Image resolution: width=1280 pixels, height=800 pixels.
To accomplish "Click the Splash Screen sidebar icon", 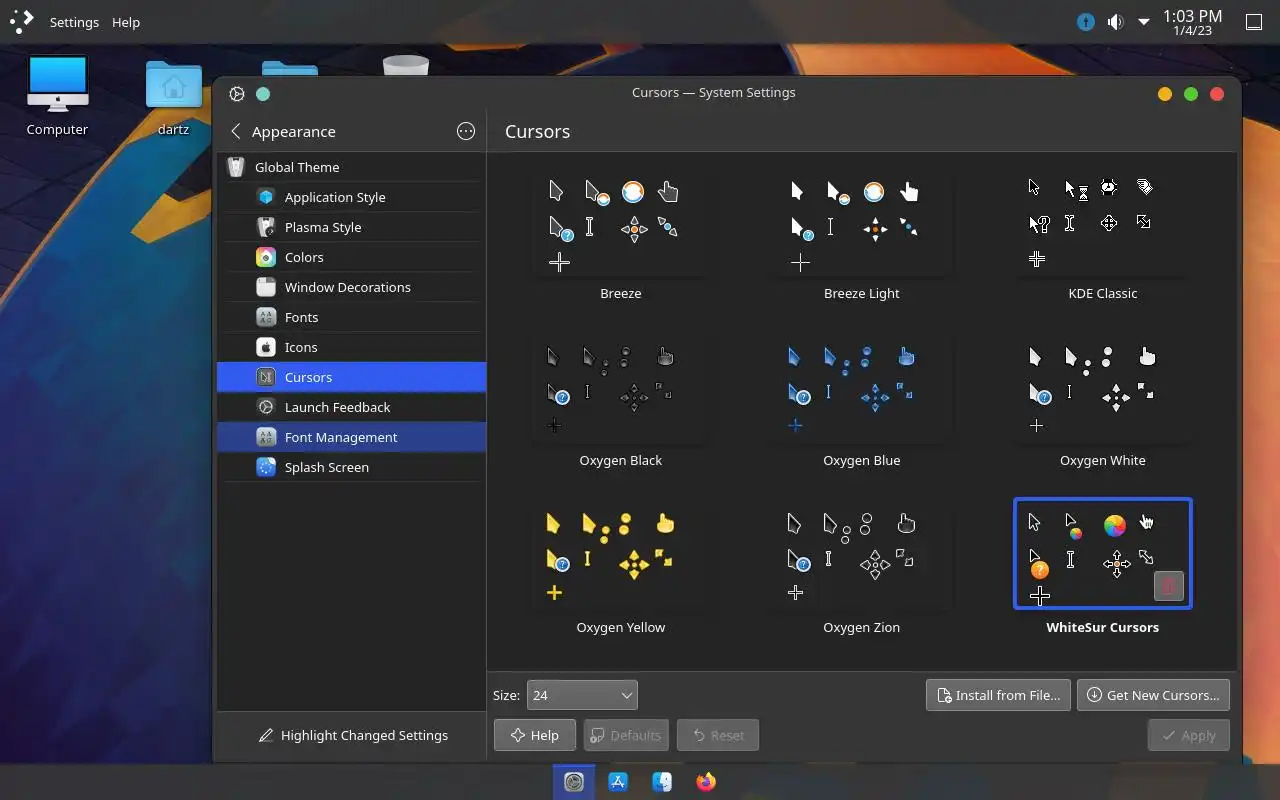I will [x=265, y=467].
